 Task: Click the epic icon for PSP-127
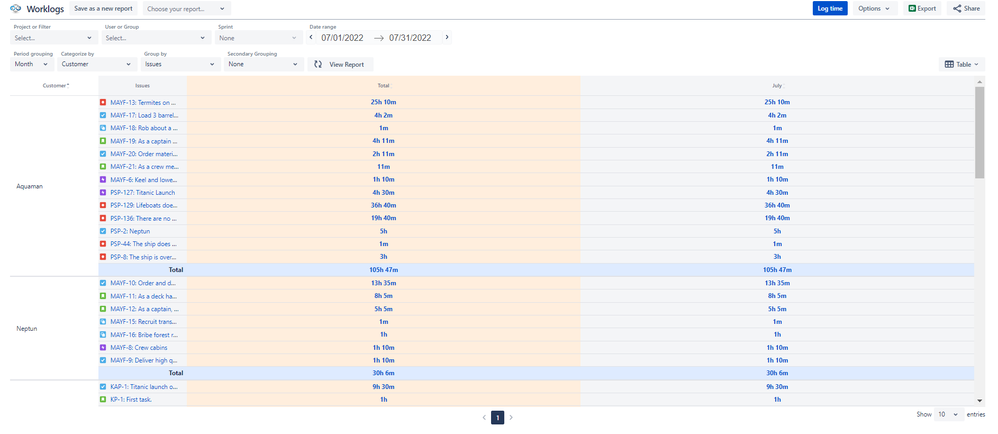tap(103, 192)
